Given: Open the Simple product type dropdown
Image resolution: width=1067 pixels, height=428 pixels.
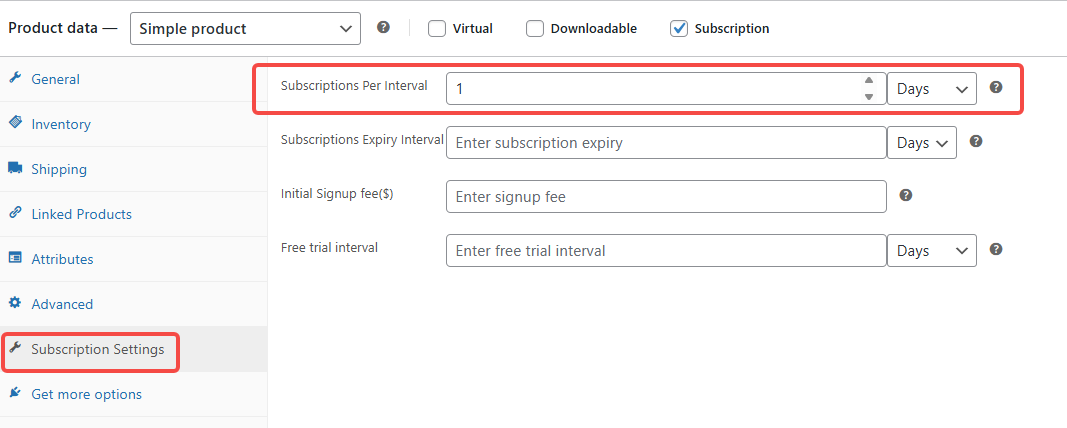Looking at the screenshot, I should (x=245, y=29).
